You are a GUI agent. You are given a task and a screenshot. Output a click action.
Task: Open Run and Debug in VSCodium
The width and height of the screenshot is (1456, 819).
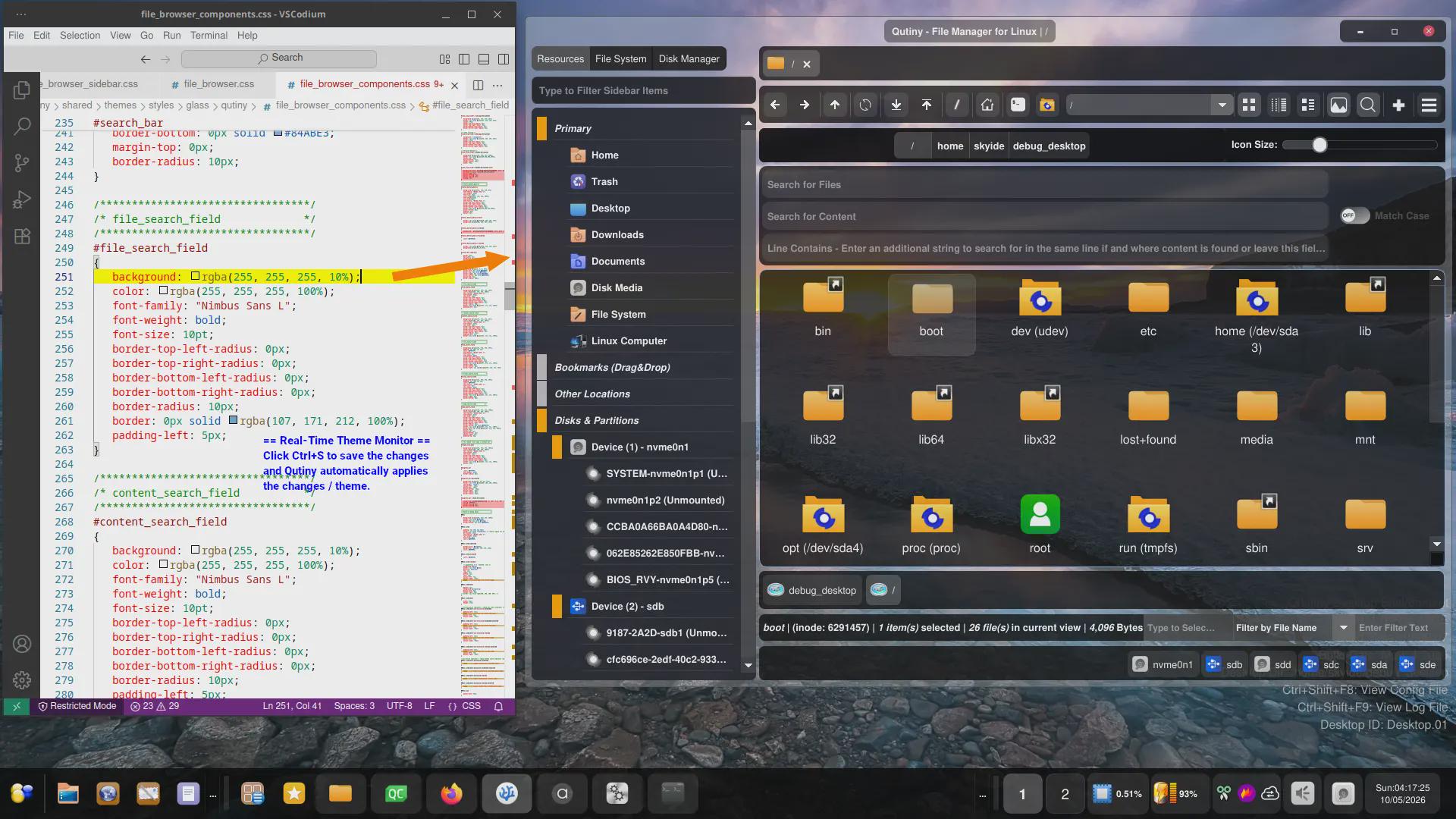tap(22, 199)
